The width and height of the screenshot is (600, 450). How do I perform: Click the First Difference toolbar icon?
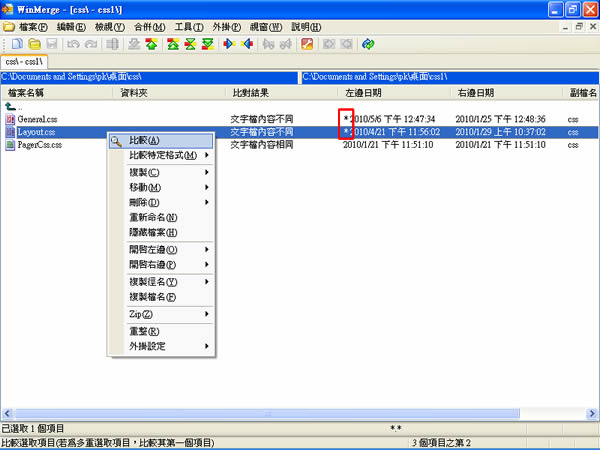click(173, 44)
